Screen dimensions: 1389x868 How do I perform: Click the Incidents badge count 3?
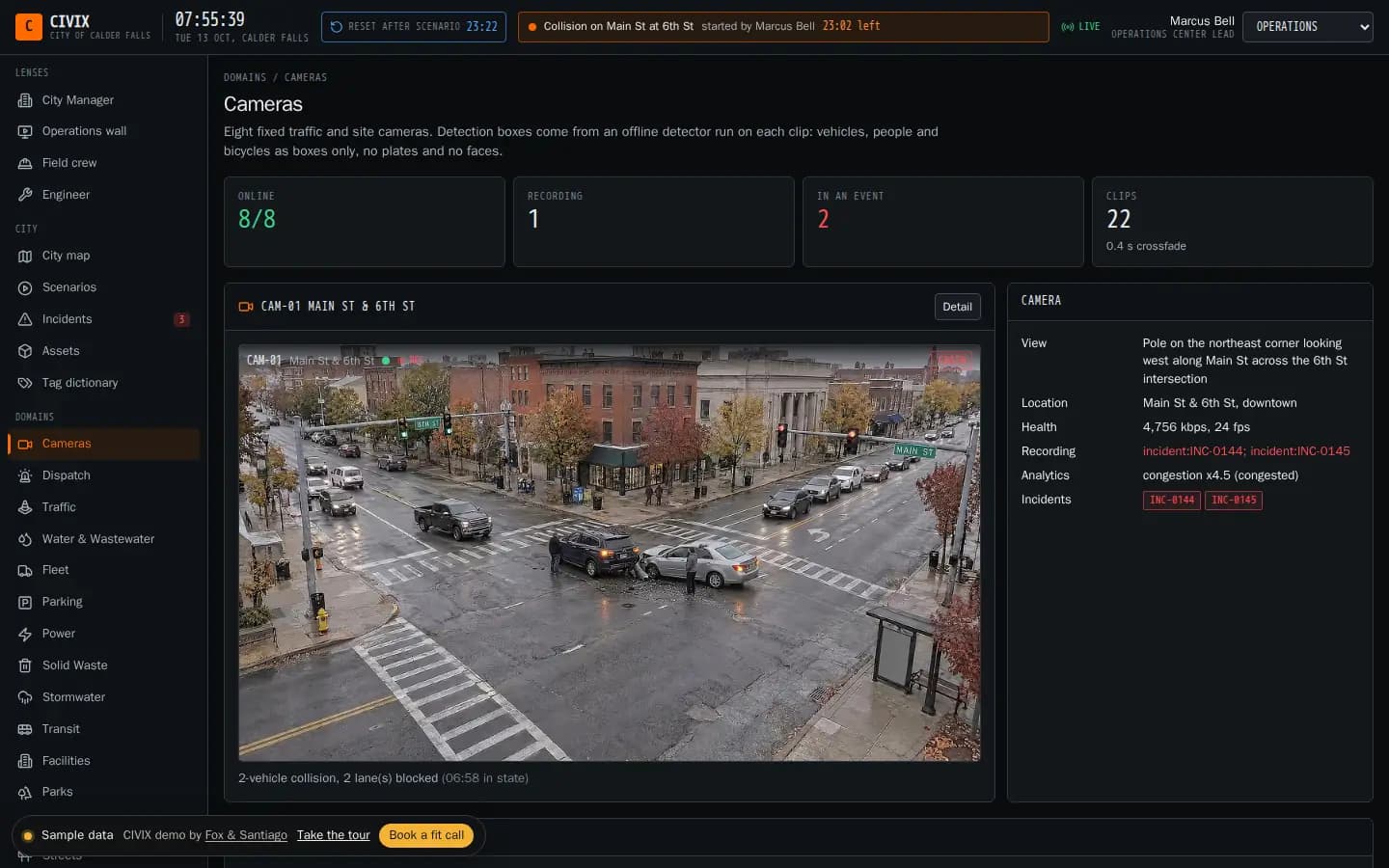[181, 319]
